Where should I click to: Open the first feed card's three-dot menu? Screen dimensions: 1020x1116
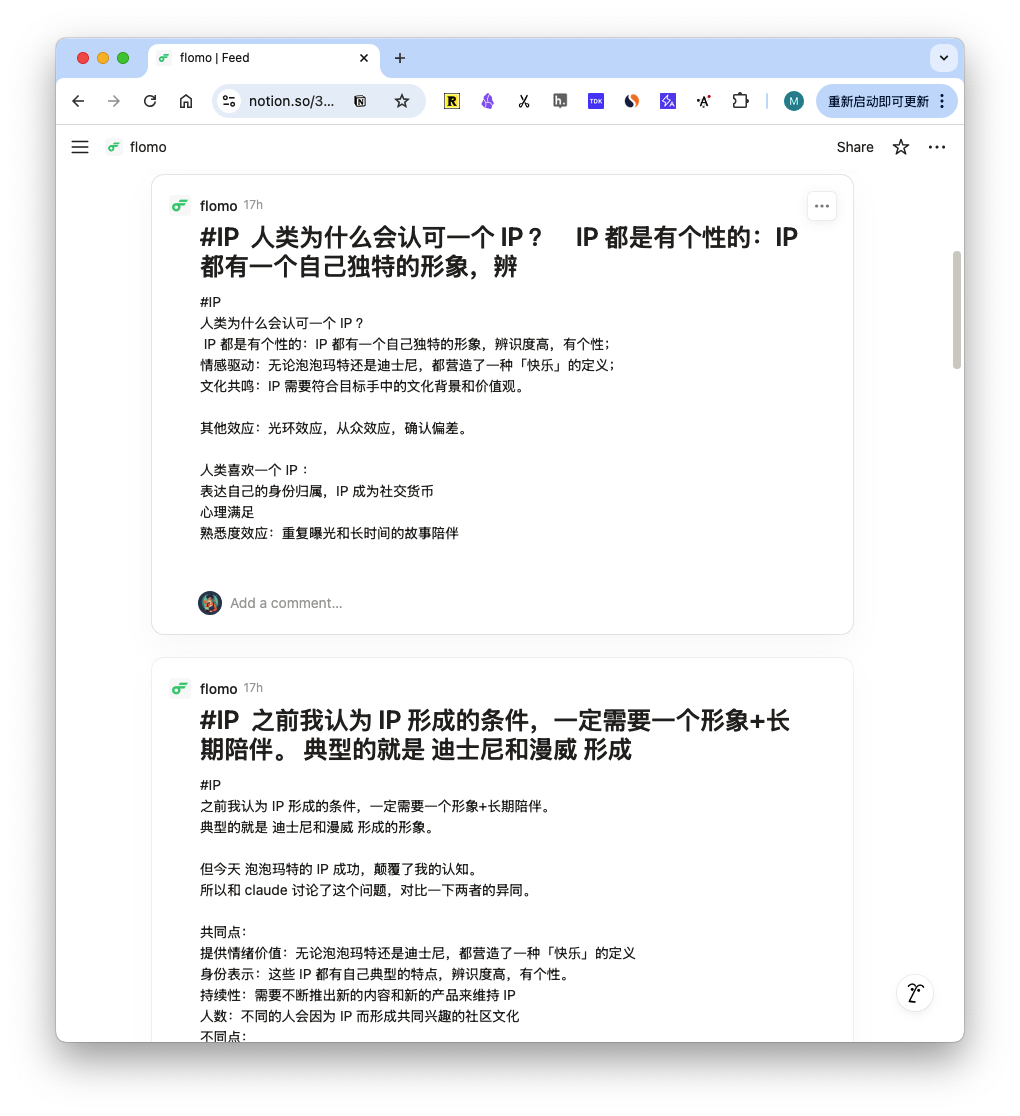coord(822,206)
